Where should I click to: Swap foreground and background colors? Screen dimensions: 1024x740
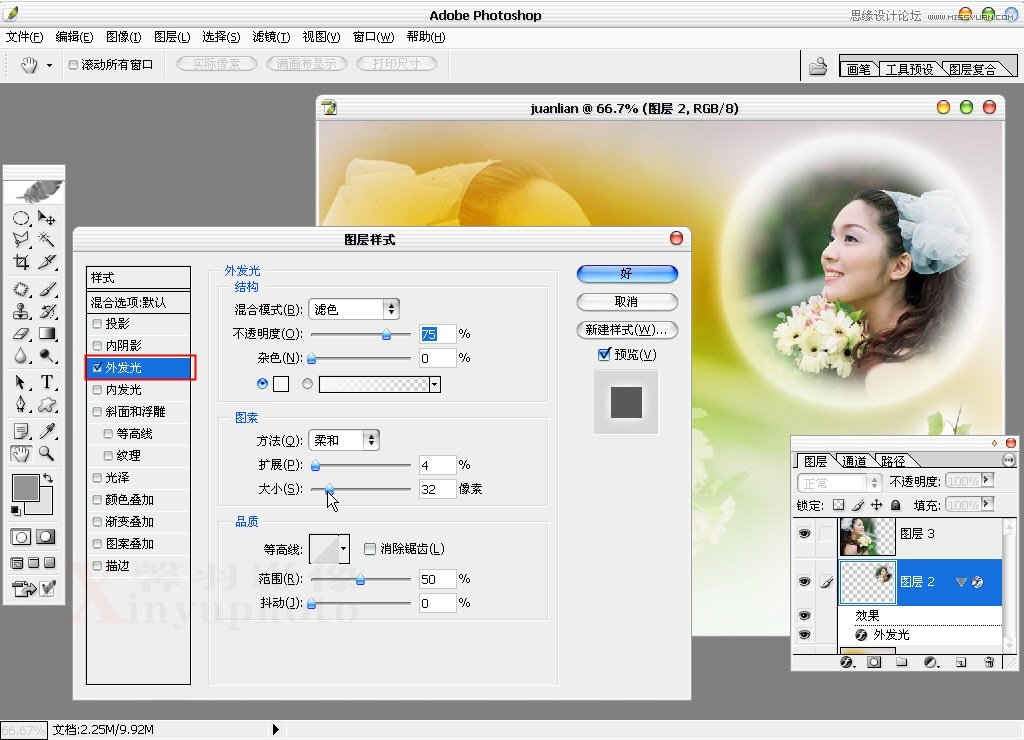pyautogui.click(x=48, y=479)
